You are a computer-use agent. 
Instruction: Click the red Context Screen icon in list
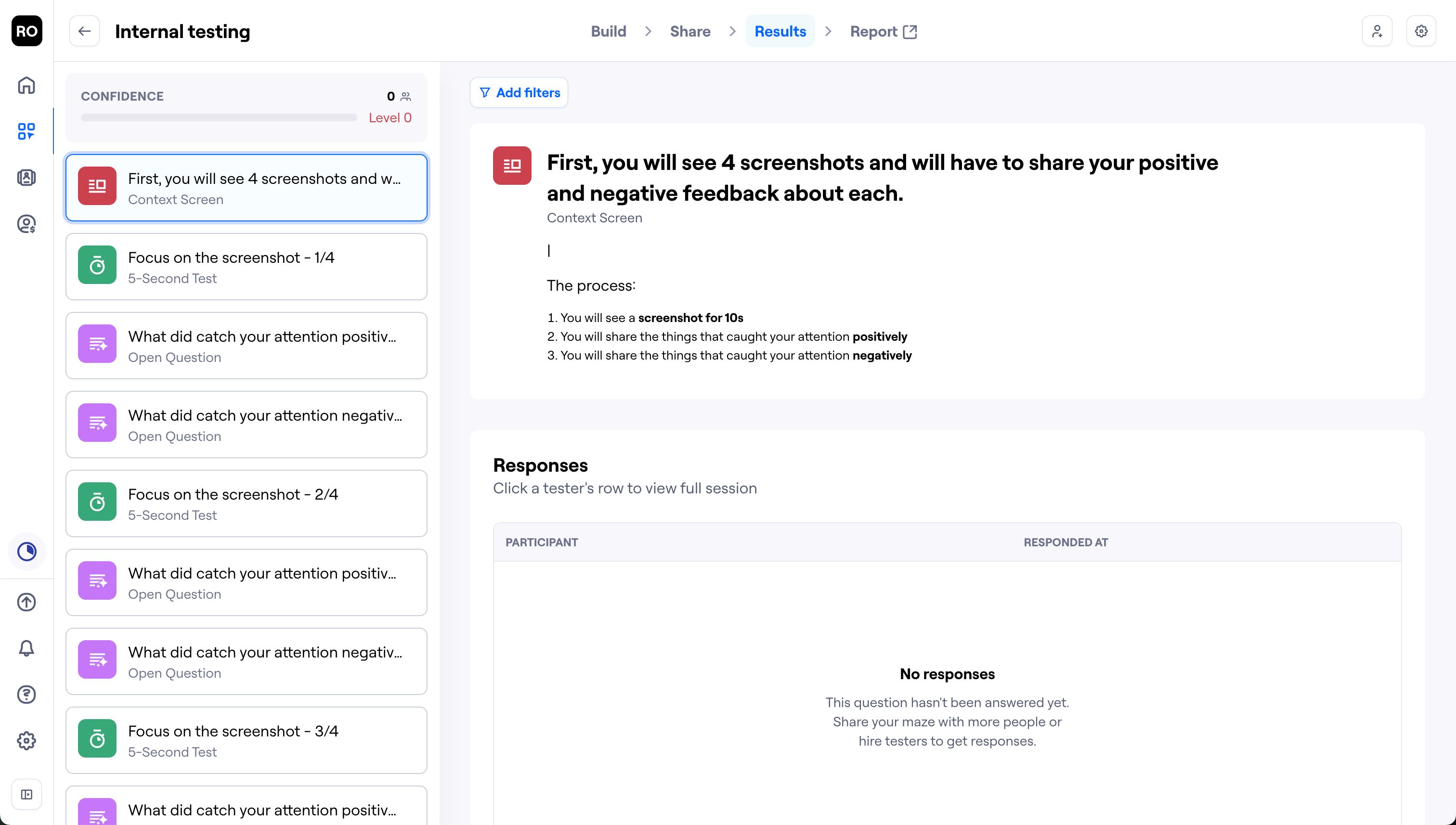point(97,186)
